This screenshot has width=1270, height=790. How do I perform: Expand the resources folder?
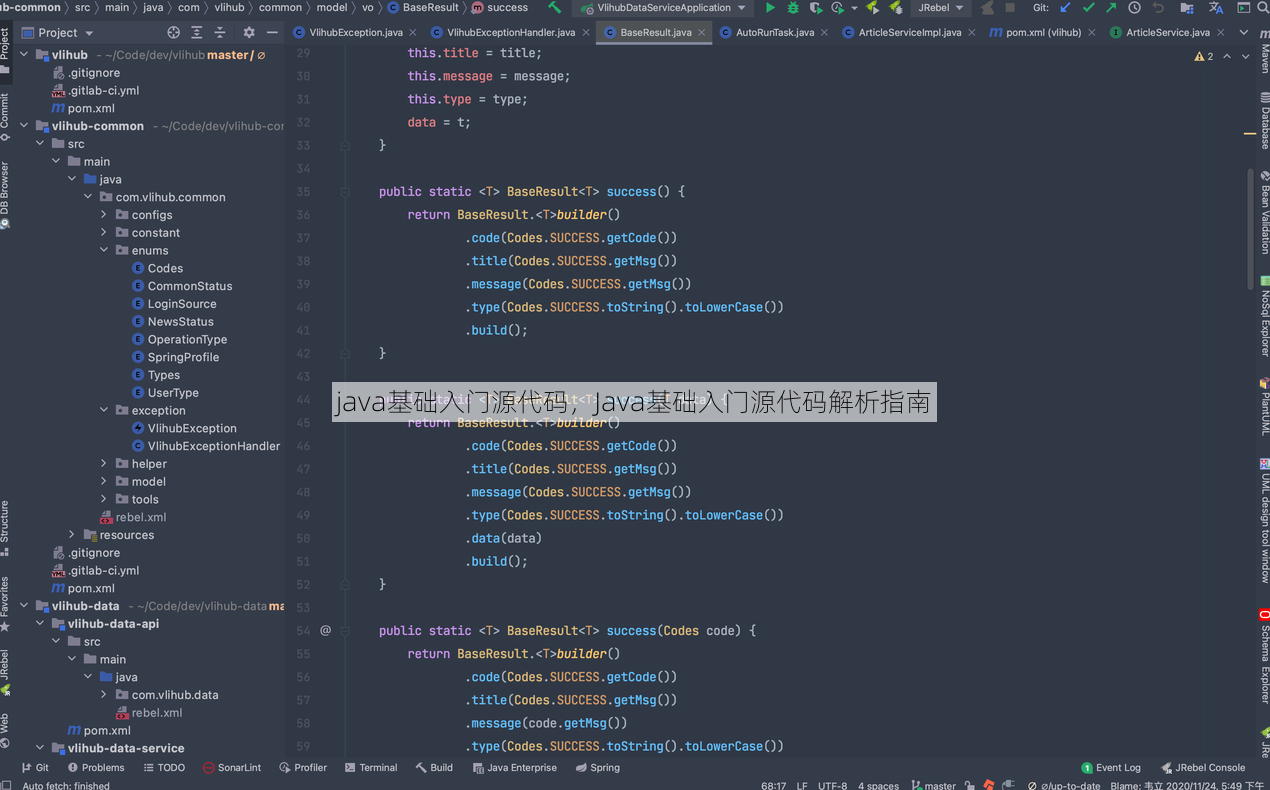pyautogui.click(x=72, y=535)
